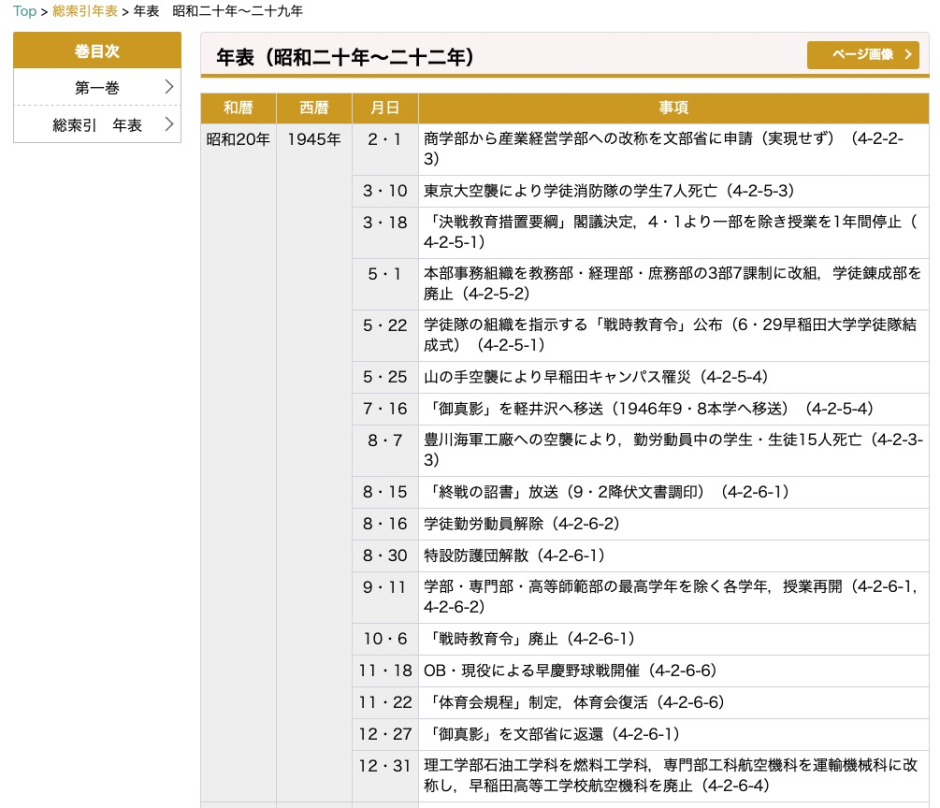Click the OB・現役による早慶野球戦開催 entry
This screenshot has width=940, height=808.
[674, 671]
